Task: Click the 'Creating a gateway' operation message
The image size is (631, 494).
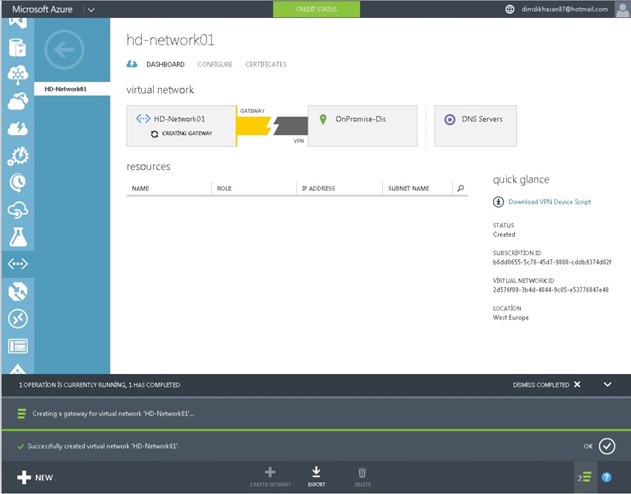Action: 113,414
